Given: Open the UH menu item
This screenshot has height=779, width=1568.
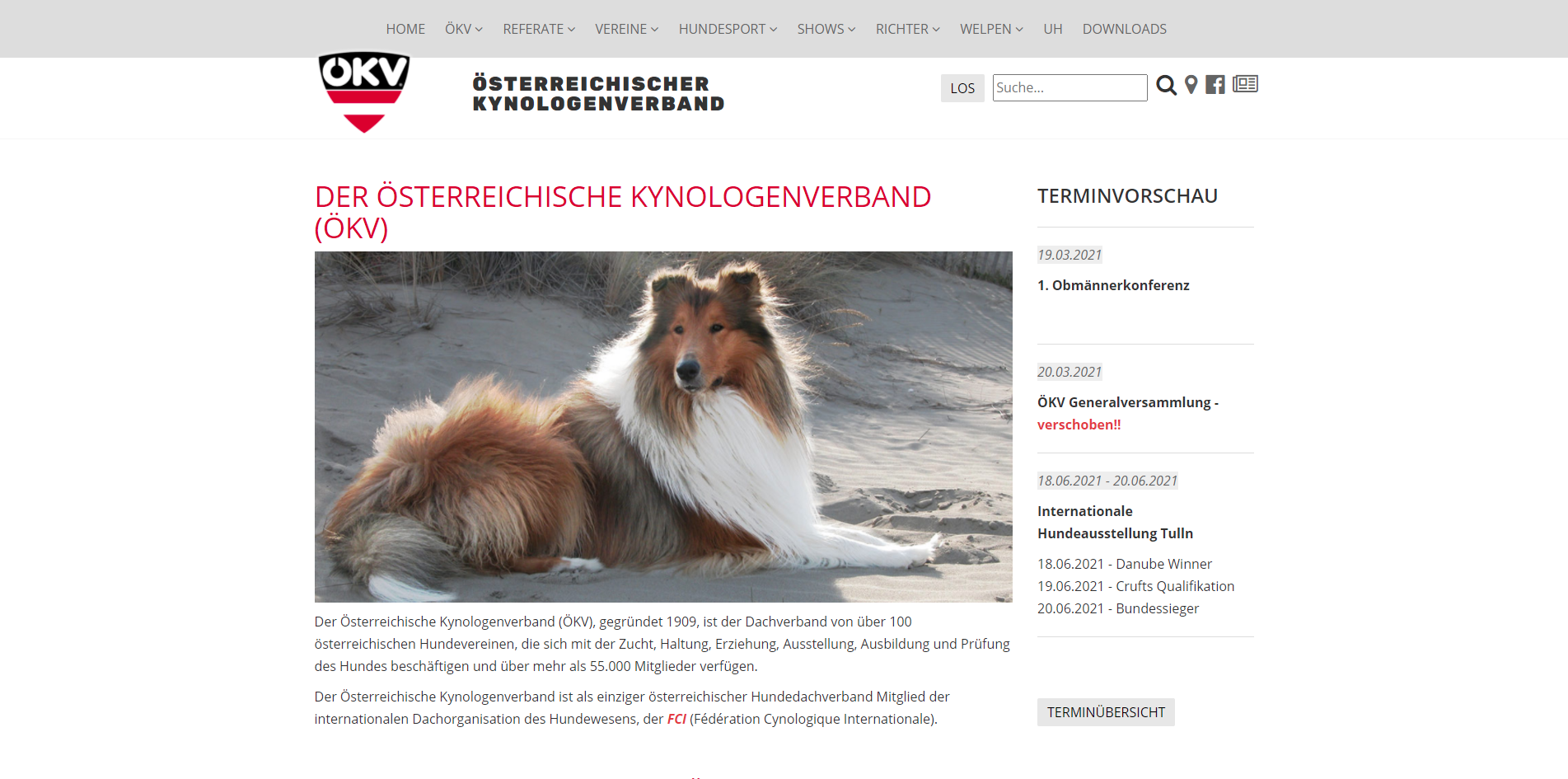Looking at the screenshot, I should (1053, 29).
